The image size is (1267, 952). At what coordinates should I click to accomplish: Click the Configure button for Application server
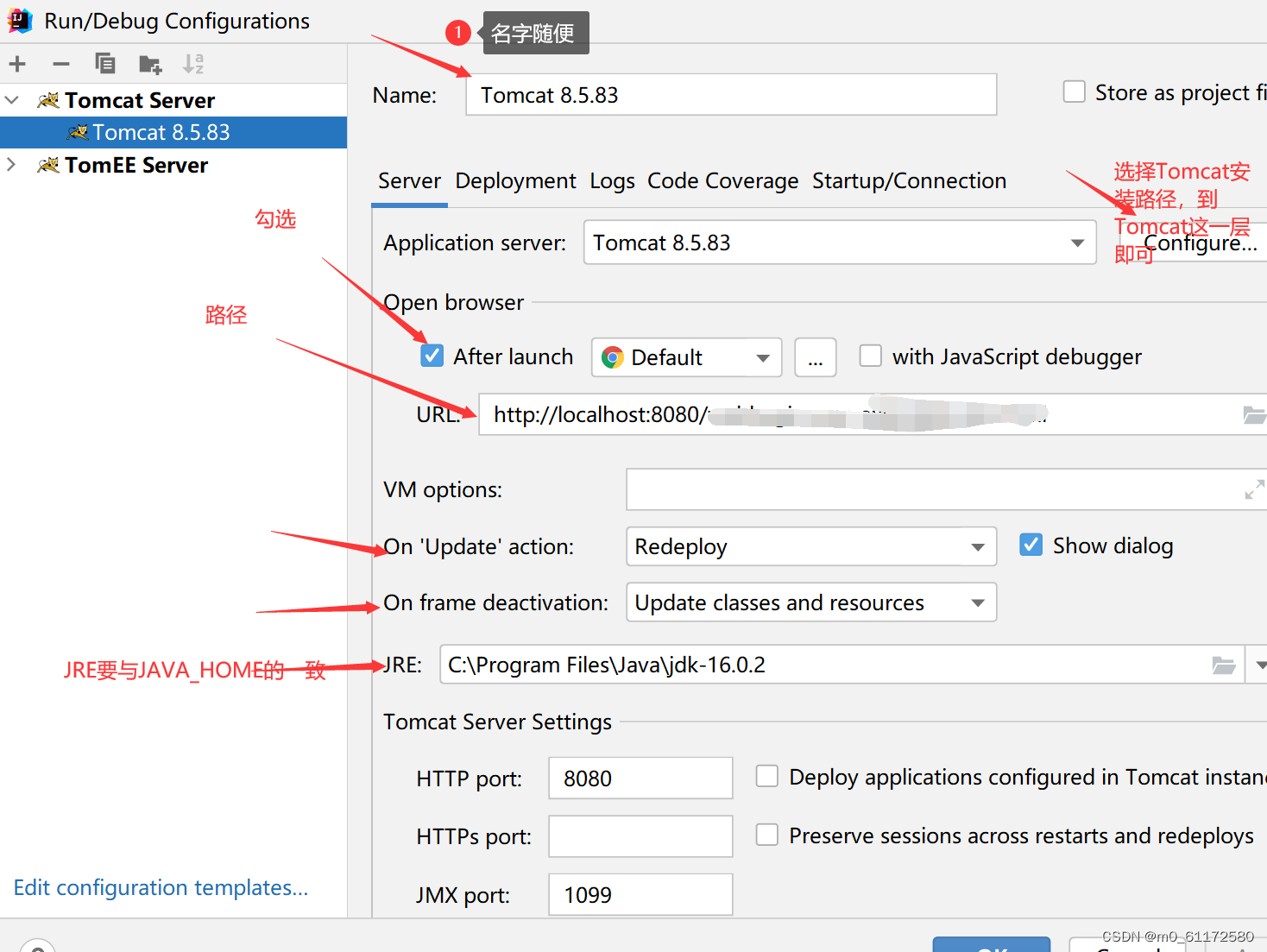[1201, 243]
